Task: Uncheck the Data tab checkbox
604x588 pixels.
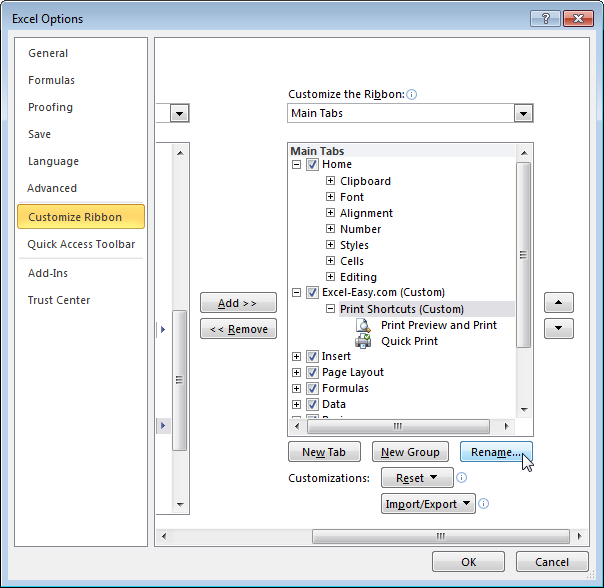Action: 312,405
